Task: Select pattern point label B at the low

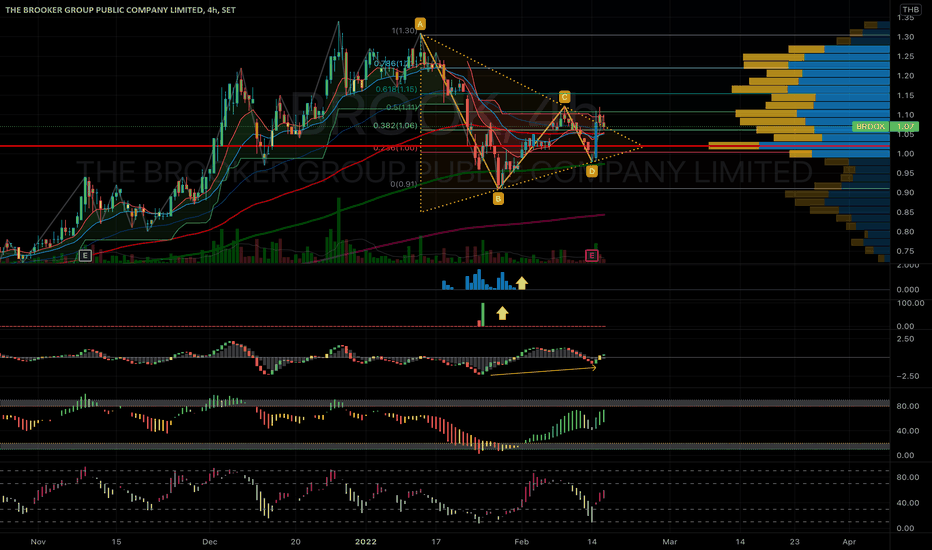Action: coord(498,199)
